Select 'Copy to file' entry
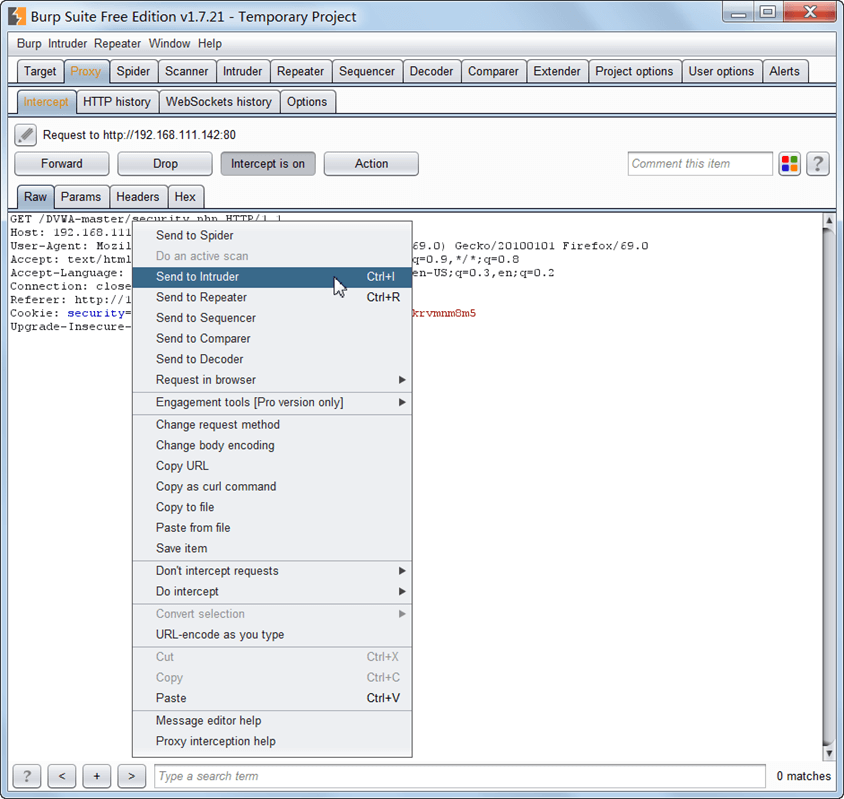Viewport: 844px width, 799px height. click(x=272, y=507)
